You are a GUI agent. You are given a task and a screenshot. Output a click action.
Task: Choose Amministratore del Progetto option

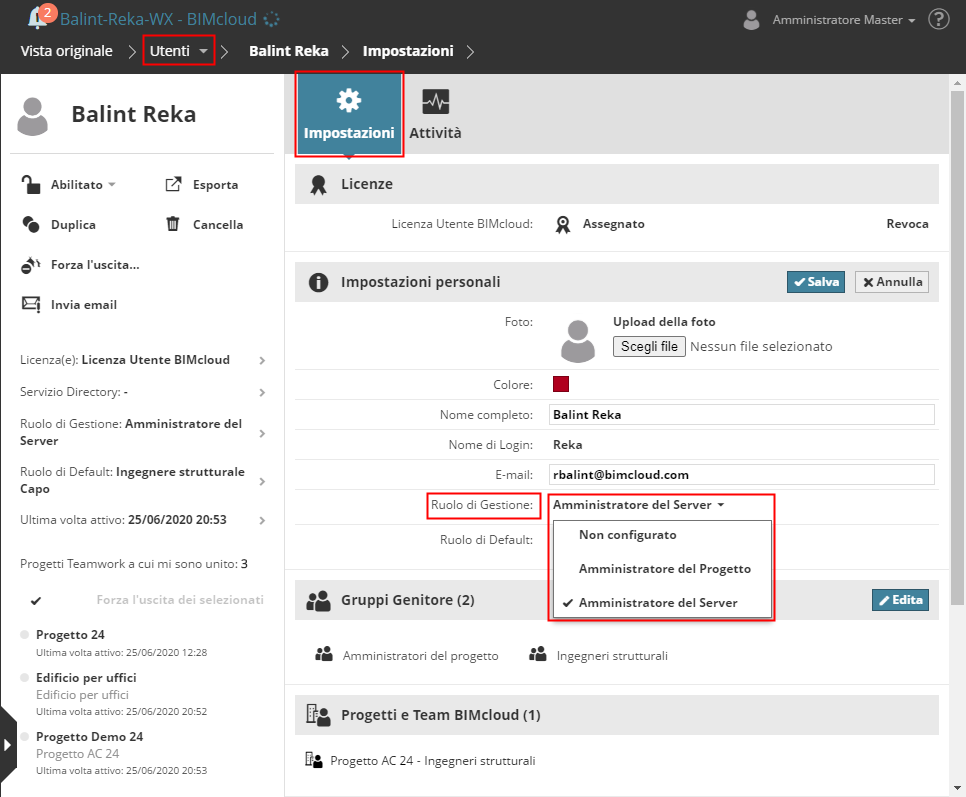662,568
